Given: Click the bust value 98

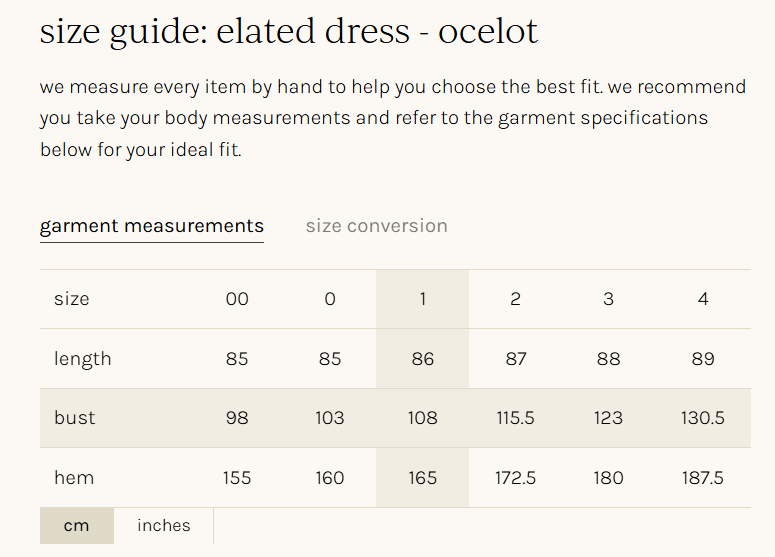Looking at the screenshot, I should (237, 418).
